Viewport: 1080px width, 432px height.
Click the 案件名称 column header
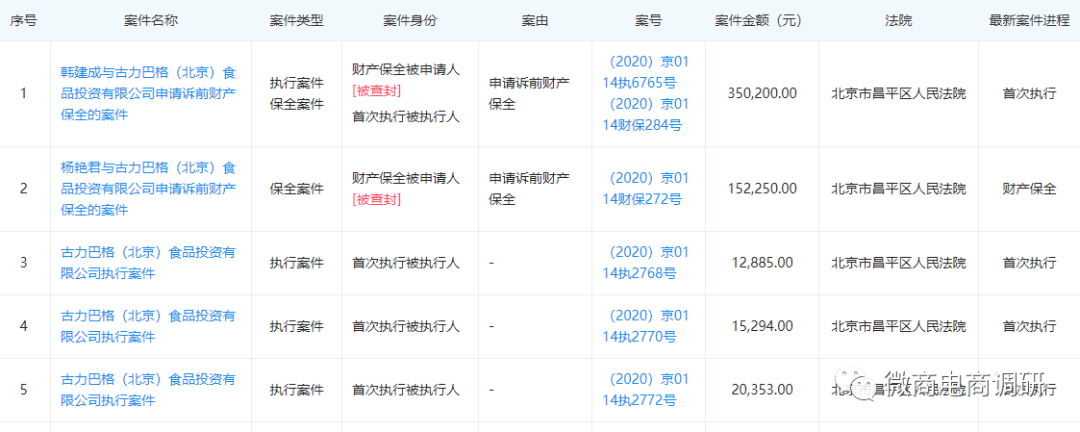[x=148, y=20]
